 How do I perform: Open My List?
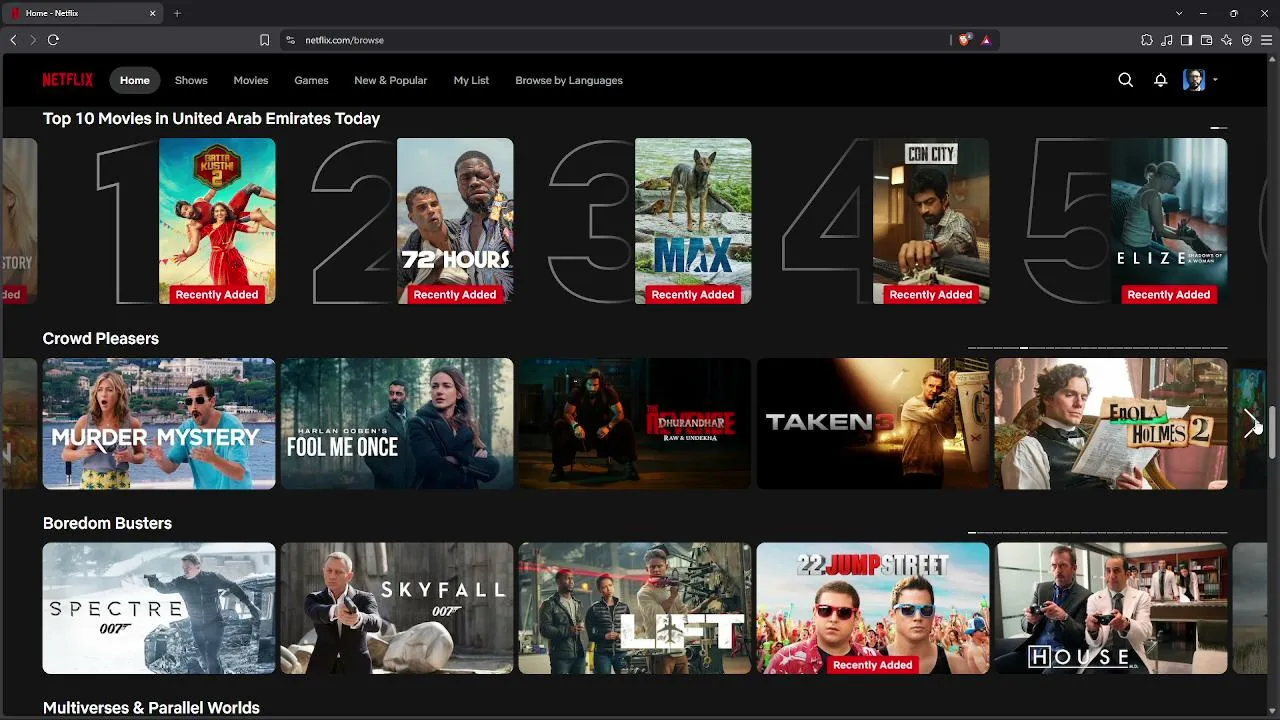tap(471, 80)
